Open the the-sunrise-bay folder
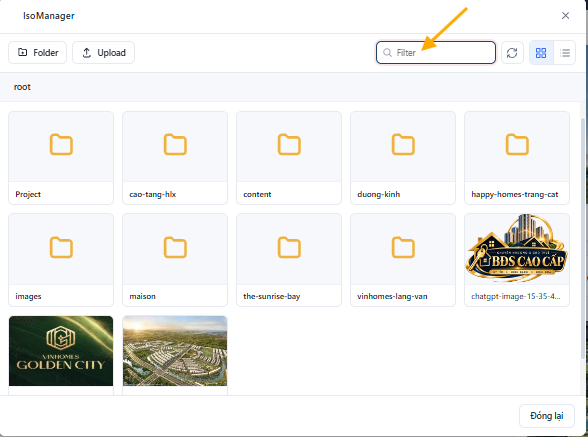Viewport: 588px width, 437px height. 289,260
